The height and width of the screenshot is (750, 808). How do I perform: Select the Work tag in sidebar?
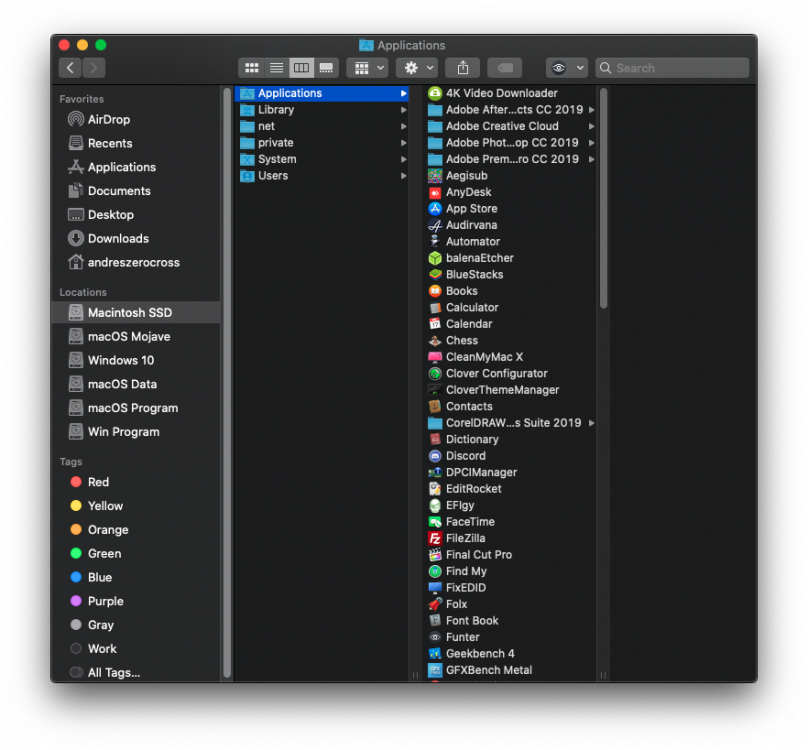(x=137, y=649)
